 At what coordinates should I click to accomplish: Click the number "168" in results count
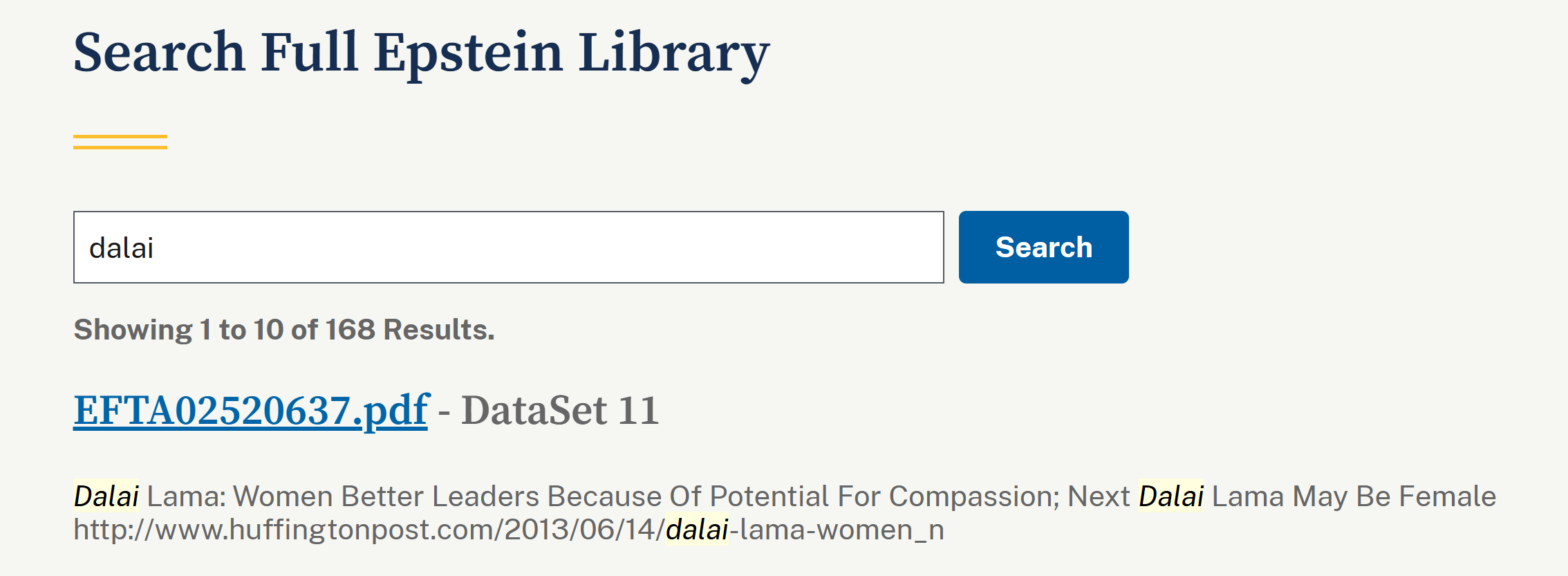pos(350,330)
